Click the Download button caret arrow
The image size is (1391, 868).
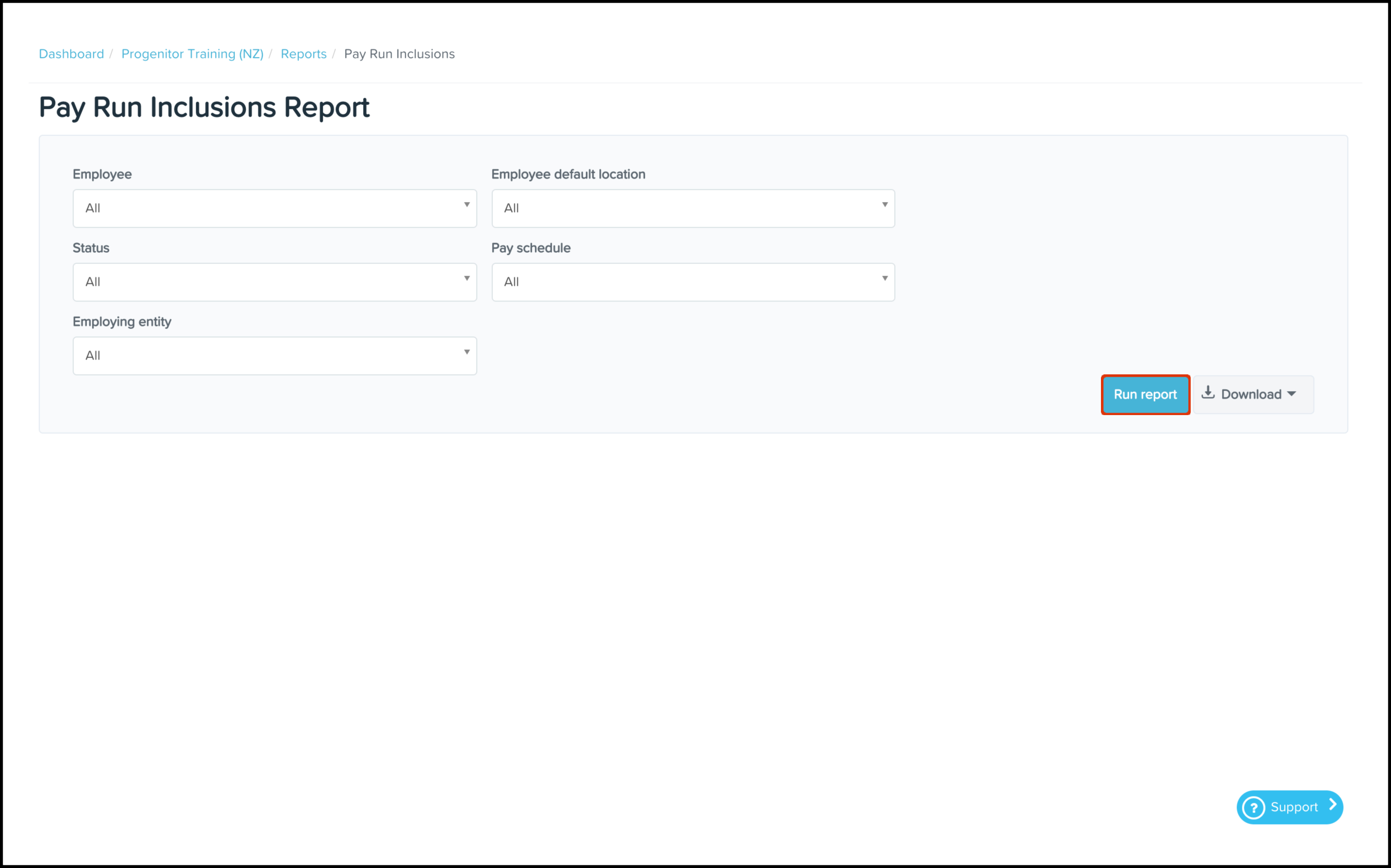click(x=1292, y=394)
